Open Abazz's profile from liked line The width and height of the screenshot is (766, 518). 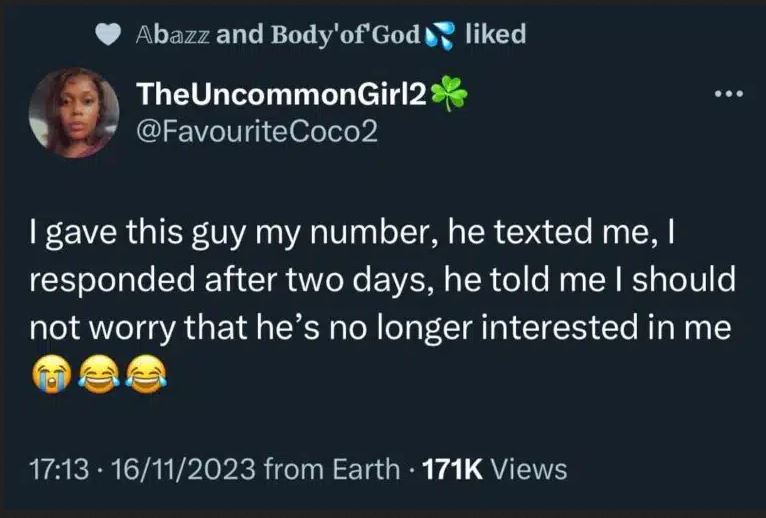pos(171,34)
